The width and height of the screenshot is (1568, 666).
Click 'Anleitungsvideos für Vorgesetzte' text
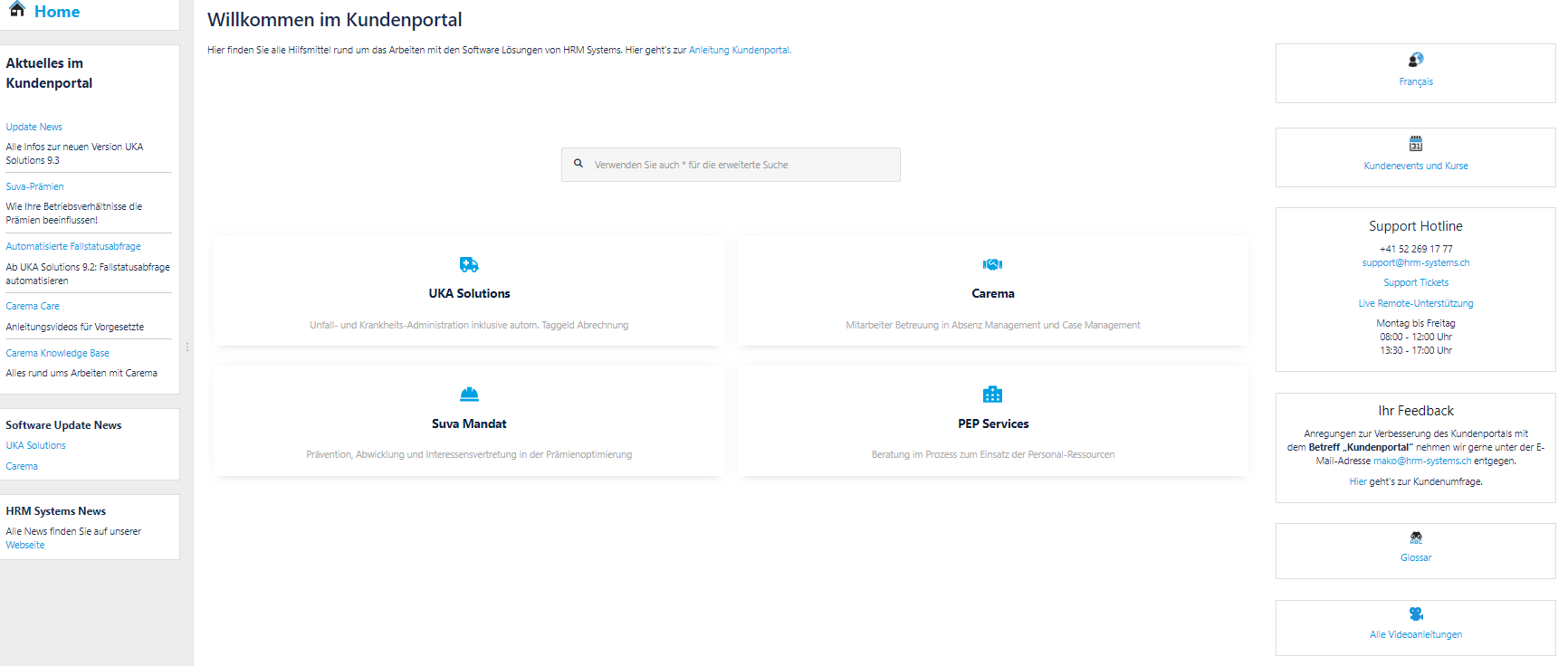pos(75,327)
